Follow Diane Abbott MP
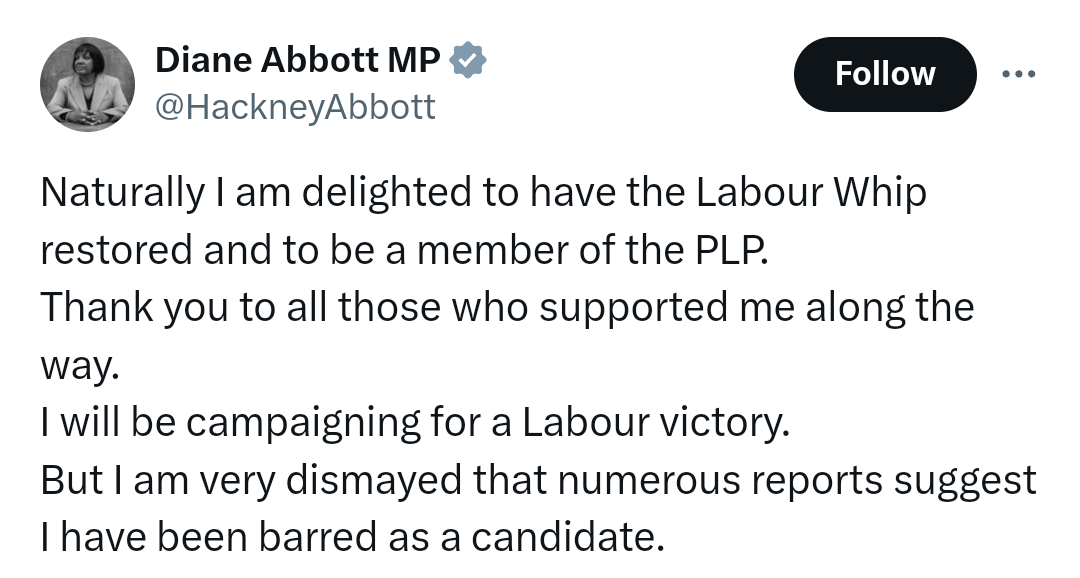This screenshot has width=1080, height=578. point(885,74)
